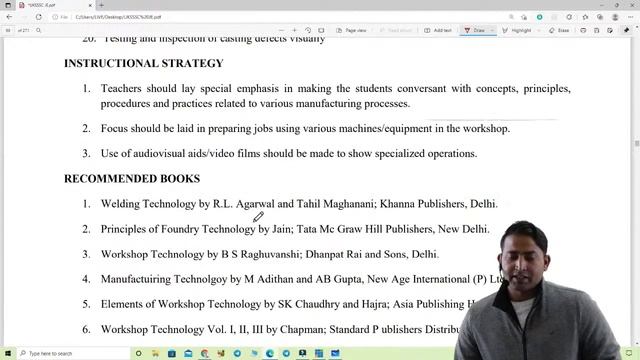The width and height of the screenshot is (640, 360).
Task: Open a new browser tab with plus
Action: tap(101, 5)
